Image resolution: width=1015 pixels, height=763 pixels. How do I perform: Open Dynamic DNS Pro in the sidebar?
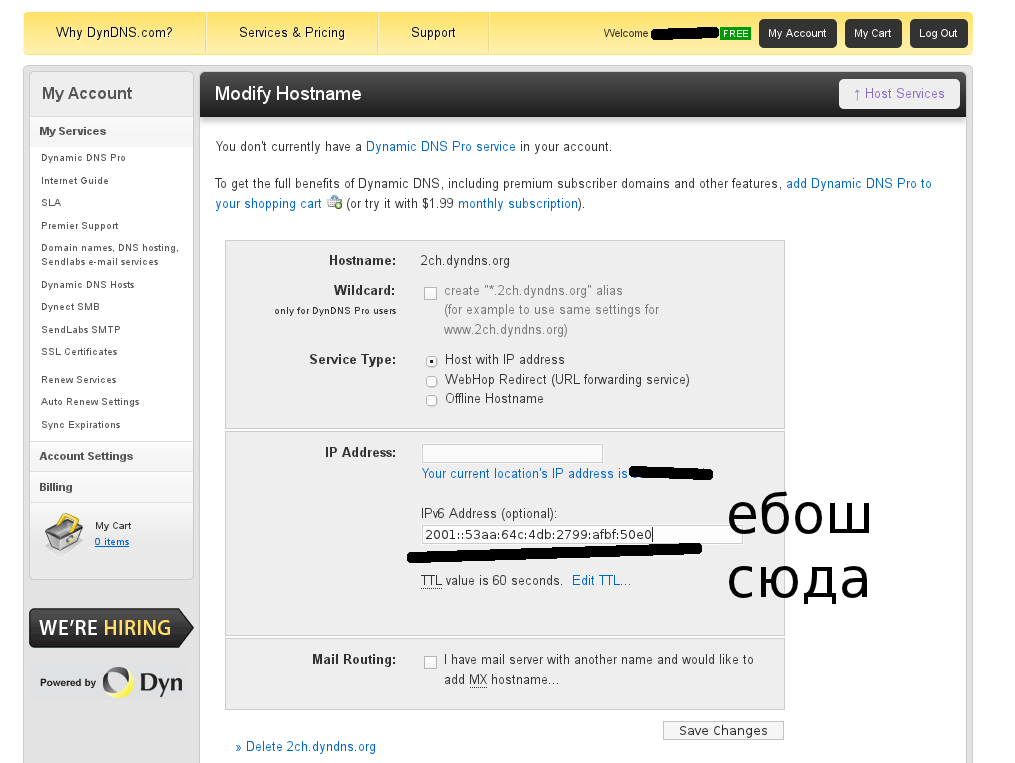[x=84, y=158]
